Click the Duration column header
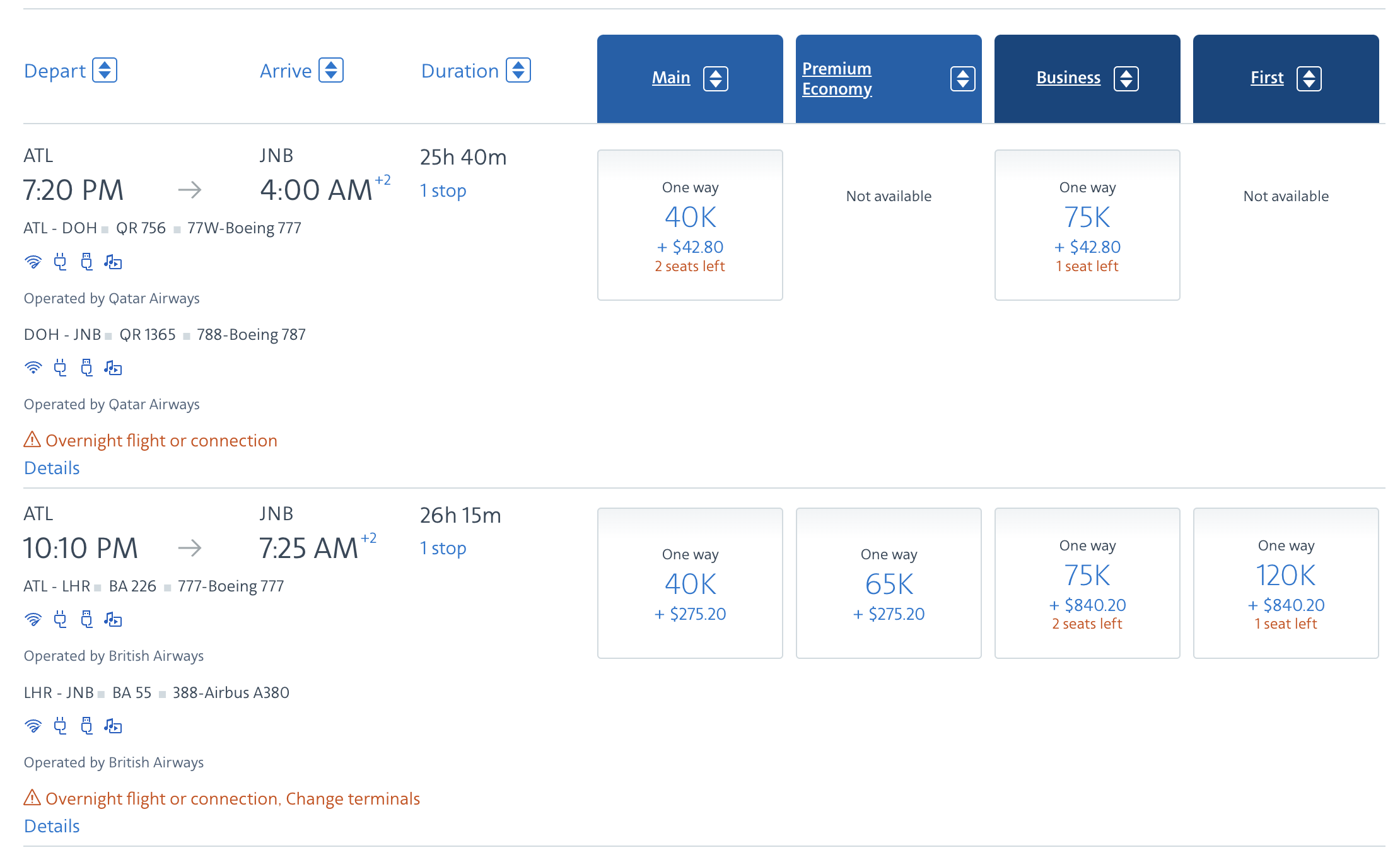 click(460, 71)
